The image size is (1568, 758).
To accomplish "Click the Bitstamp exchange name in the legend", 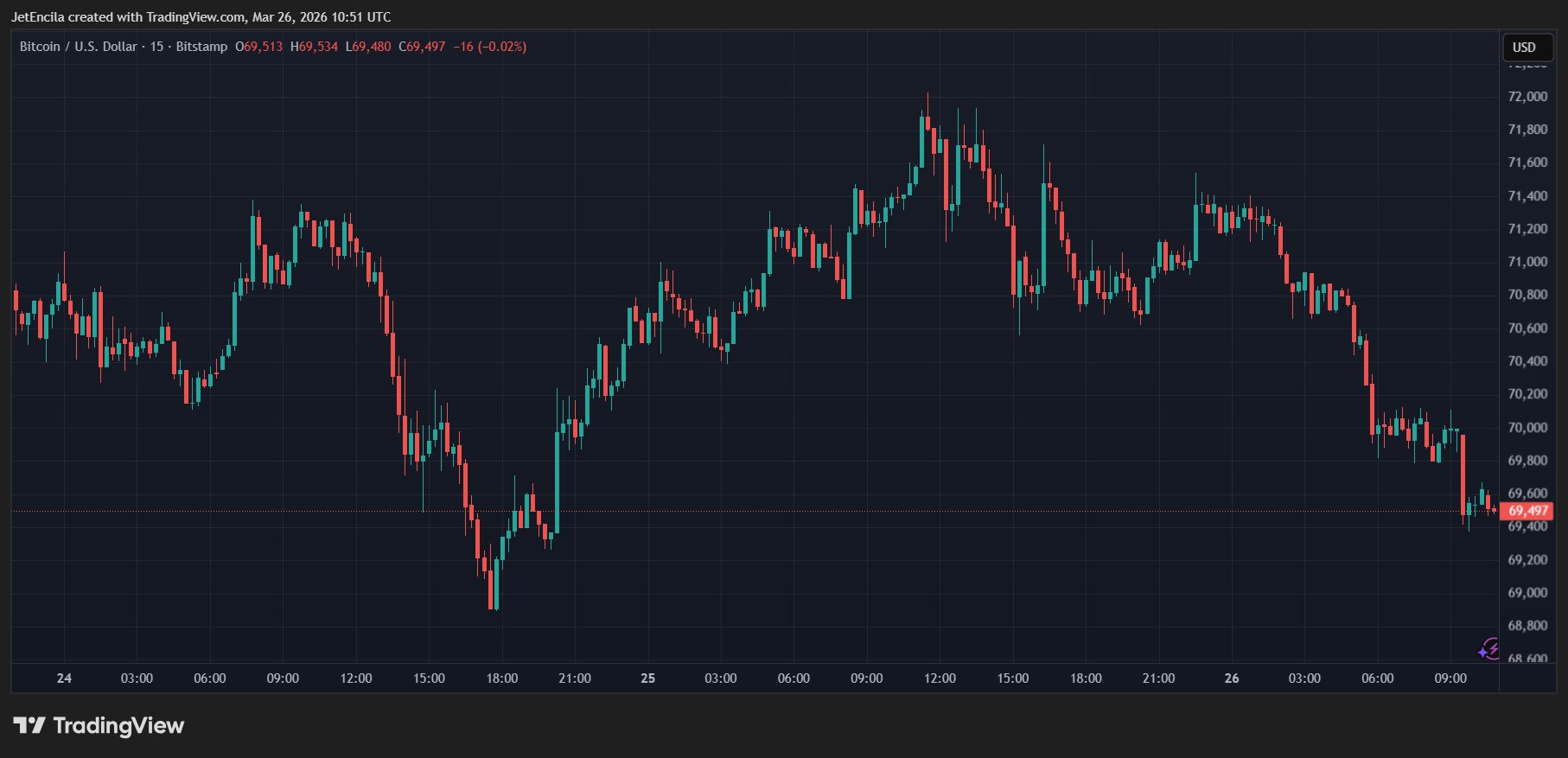I will pyautogui.click(x=201, y=47).
